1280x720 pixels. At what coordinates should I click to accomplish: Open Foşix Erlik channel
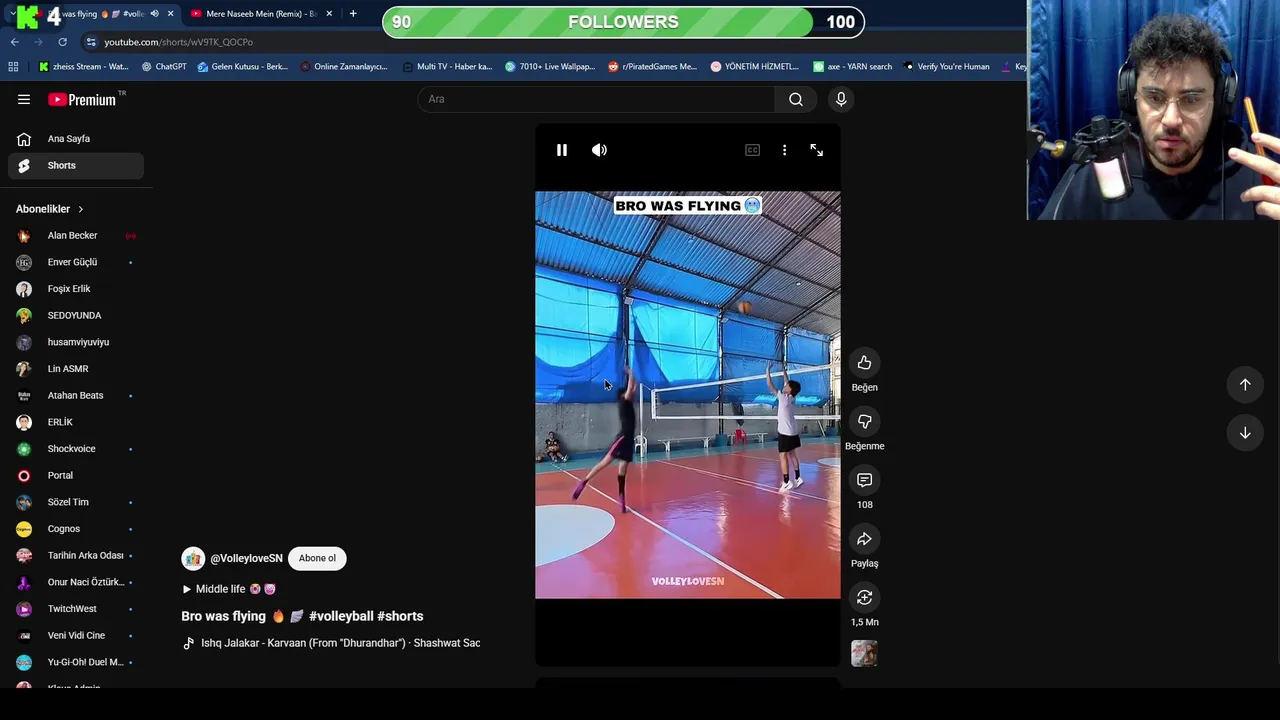76,289
